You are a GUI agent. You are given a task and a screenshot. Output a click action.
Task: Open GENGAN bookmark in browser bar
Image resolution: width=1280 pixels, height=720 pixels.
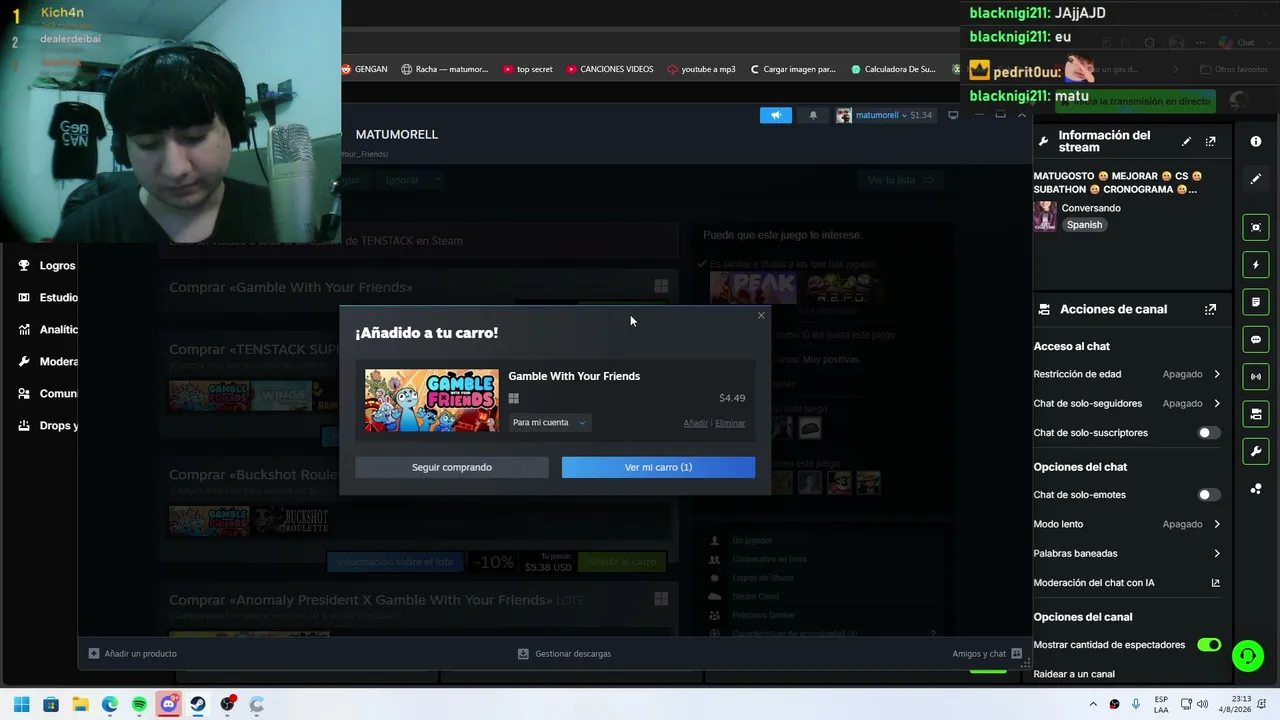[364, 69]
